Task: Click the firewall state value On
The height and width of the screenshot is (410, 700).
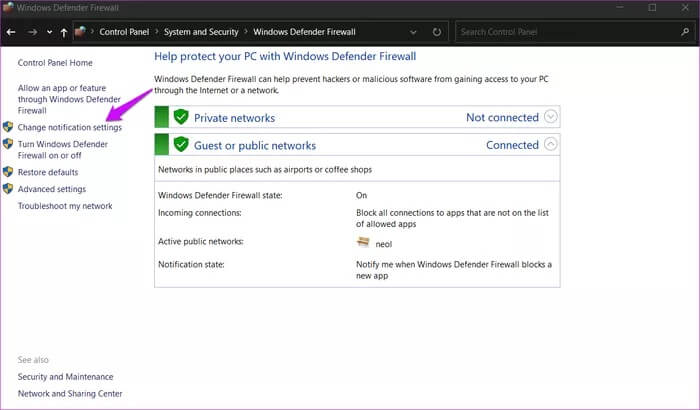Action: pyautogui.click(x=361, y=196)
